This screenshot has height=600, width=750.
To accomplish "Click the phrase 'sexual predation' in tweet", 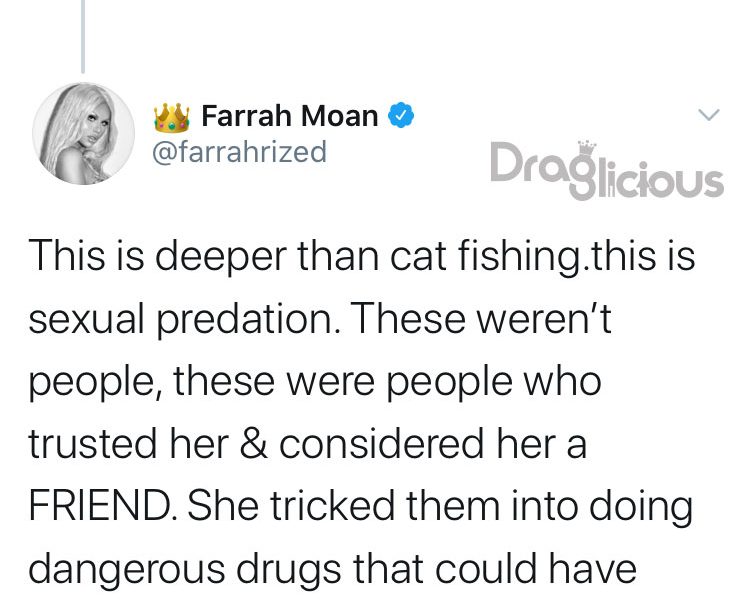I will click(x=180, y=320).
